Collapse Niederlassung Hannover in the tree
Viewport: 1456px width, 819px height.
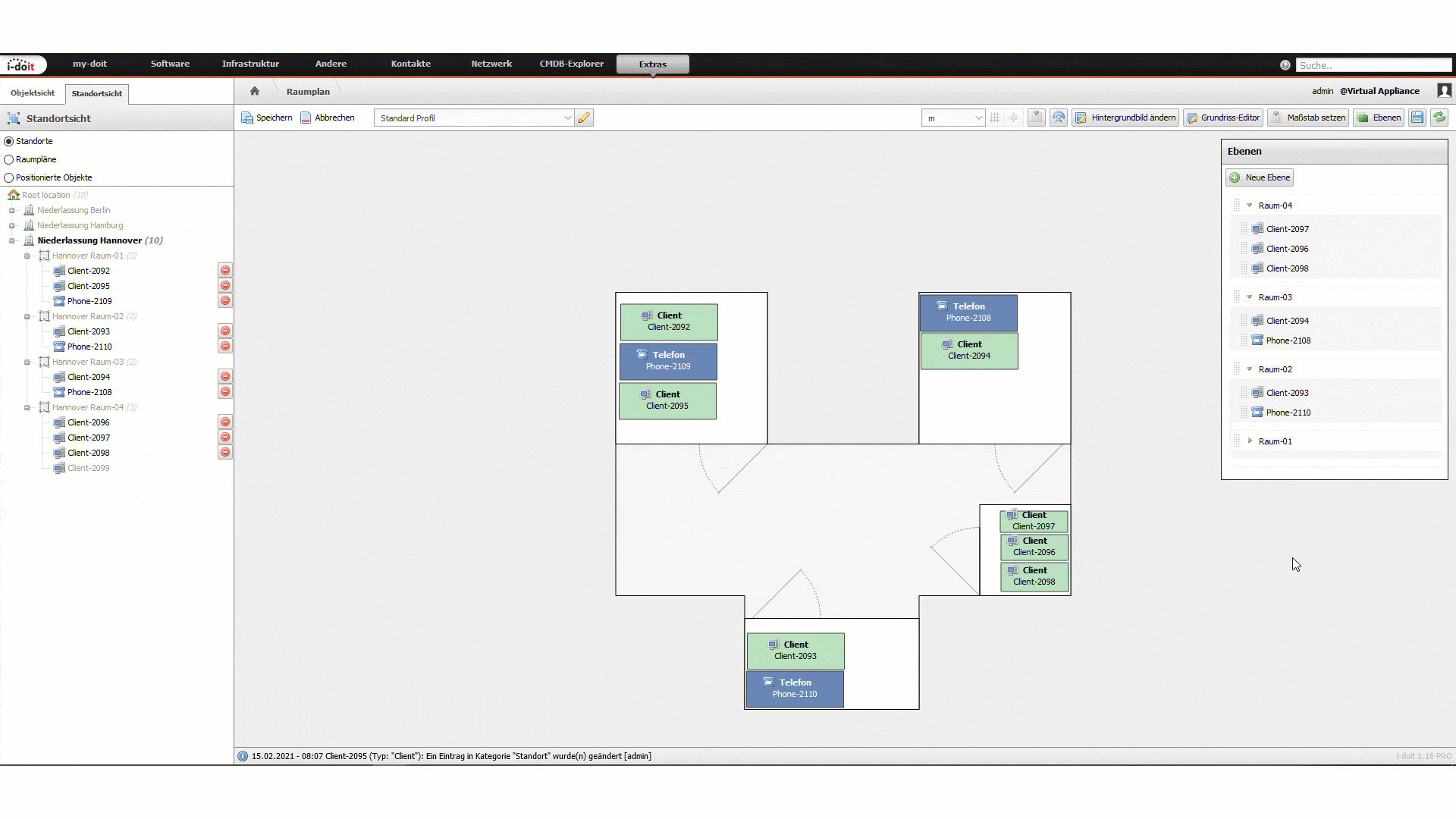12,240
